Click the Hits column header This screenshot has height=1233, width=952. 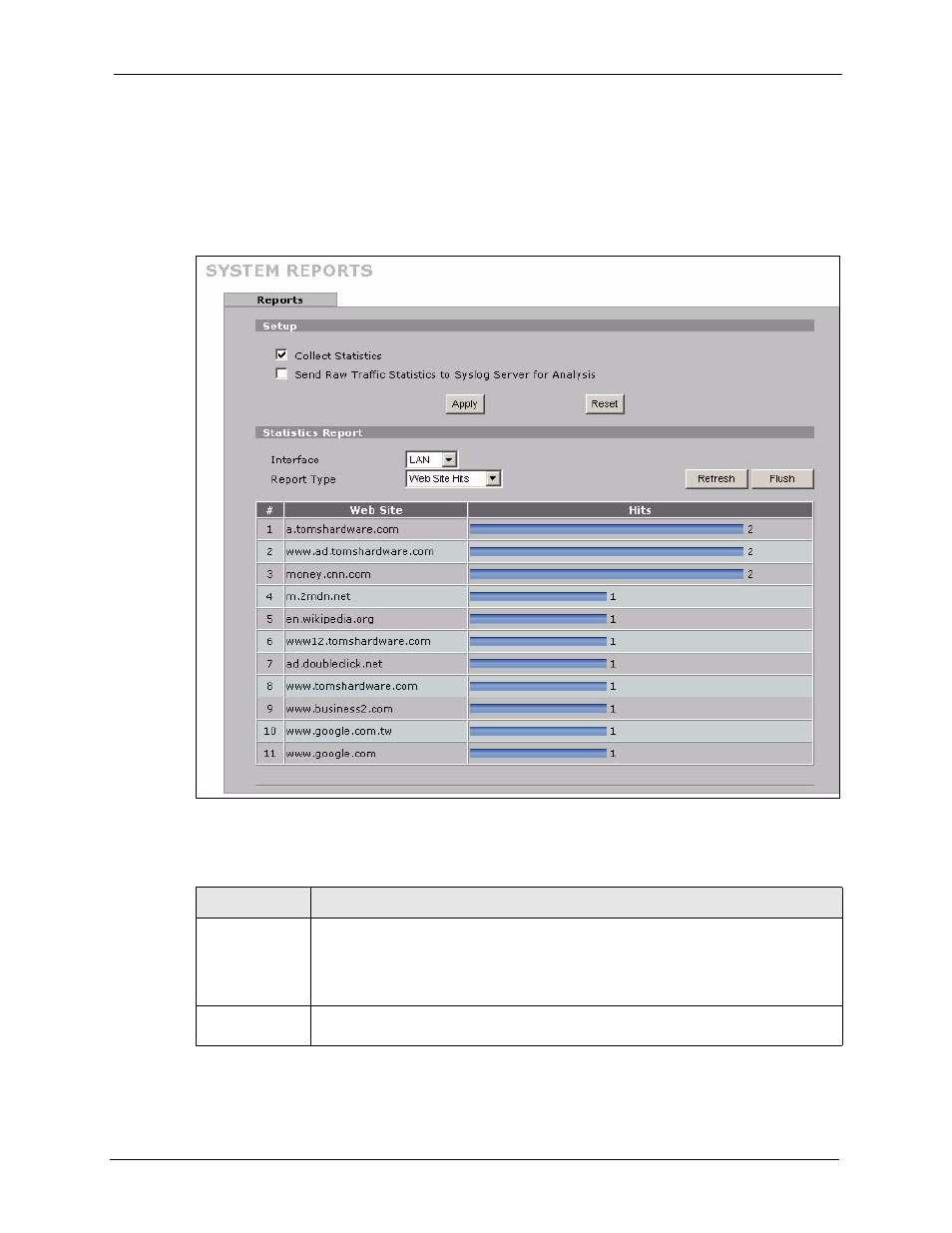click(640, 510)
